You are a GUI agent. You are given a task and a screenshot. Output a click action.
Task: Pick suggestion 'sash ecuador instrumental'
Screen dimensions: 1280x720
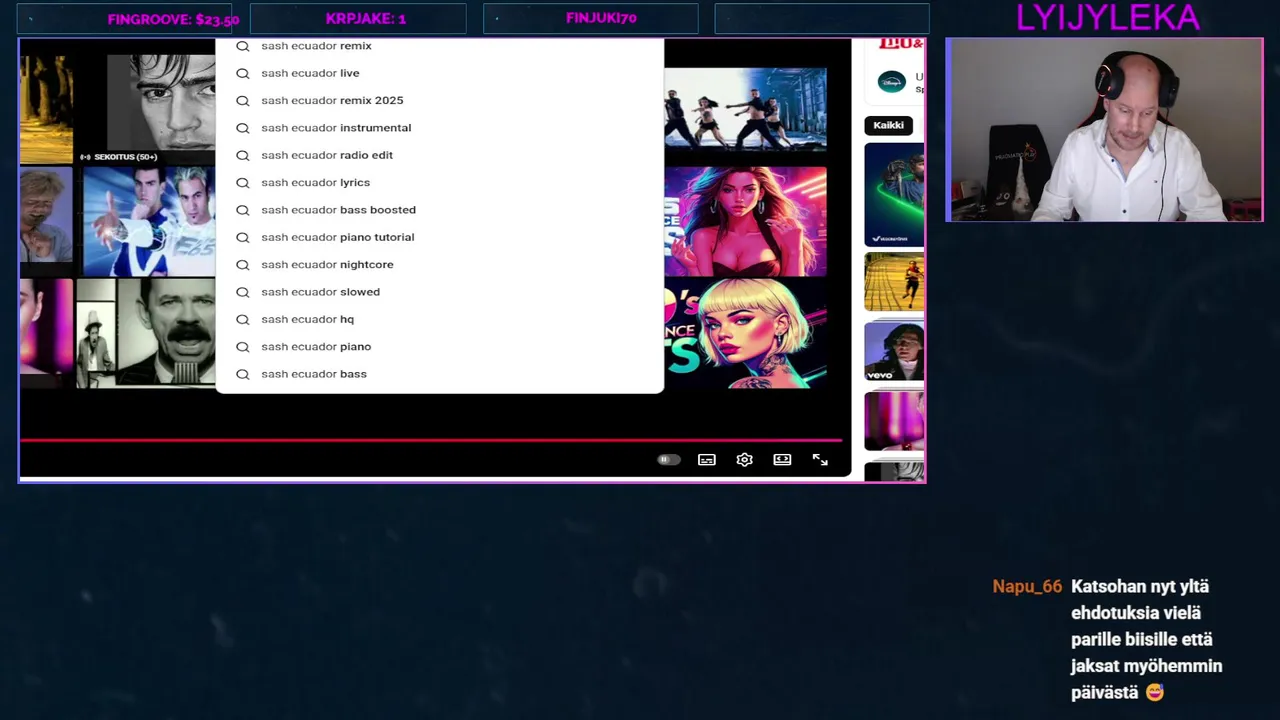tap(440, 128)
